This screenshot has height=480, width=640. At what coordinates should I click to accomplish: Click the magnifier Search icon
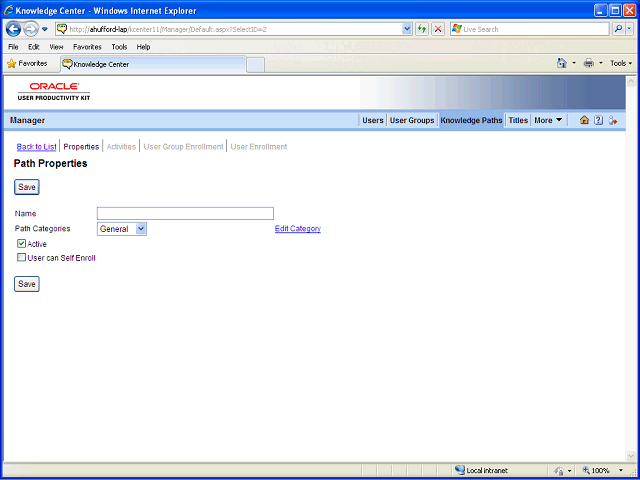click(619, 29)
